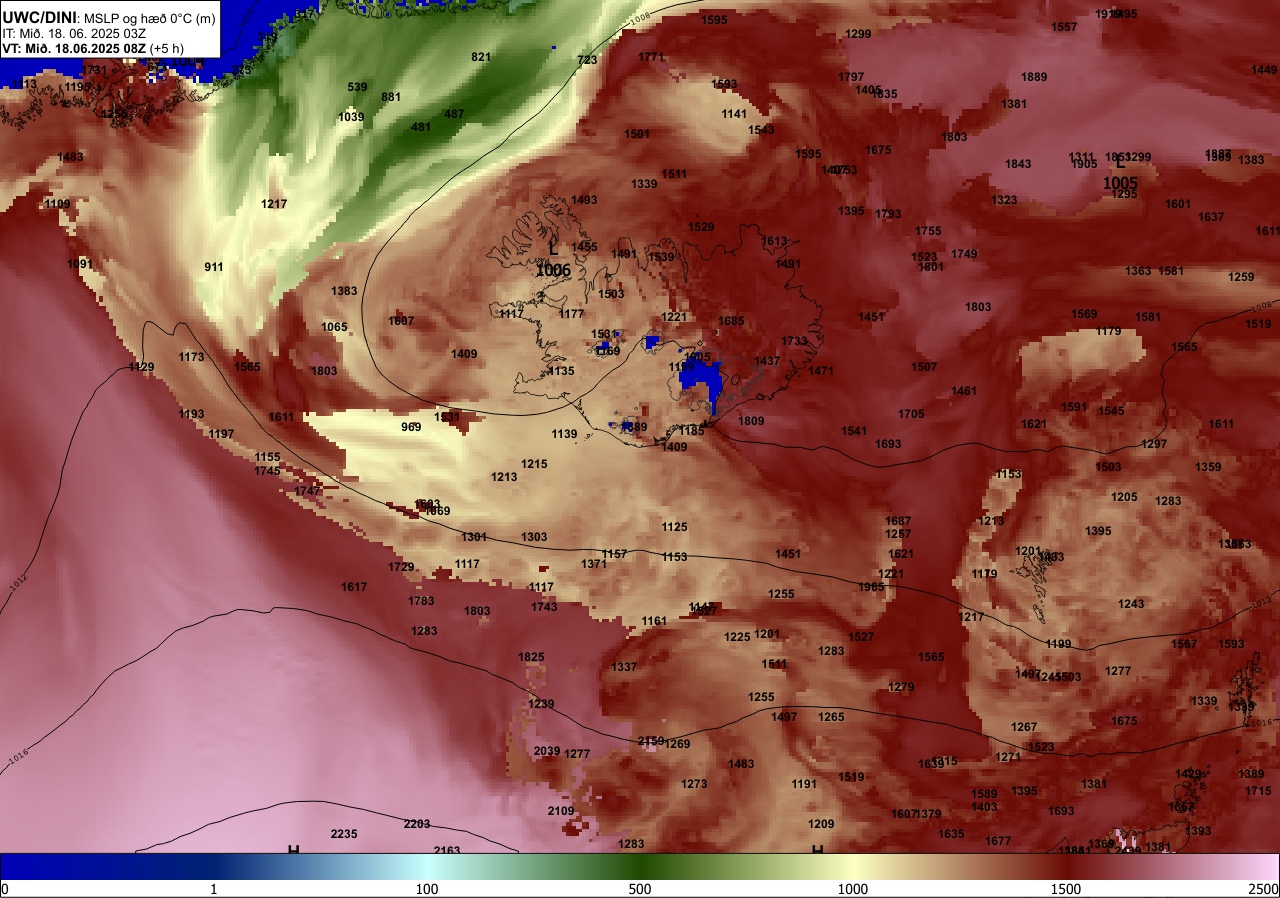
Task: Click the height value '1729'
Action: tap(401, 567)
